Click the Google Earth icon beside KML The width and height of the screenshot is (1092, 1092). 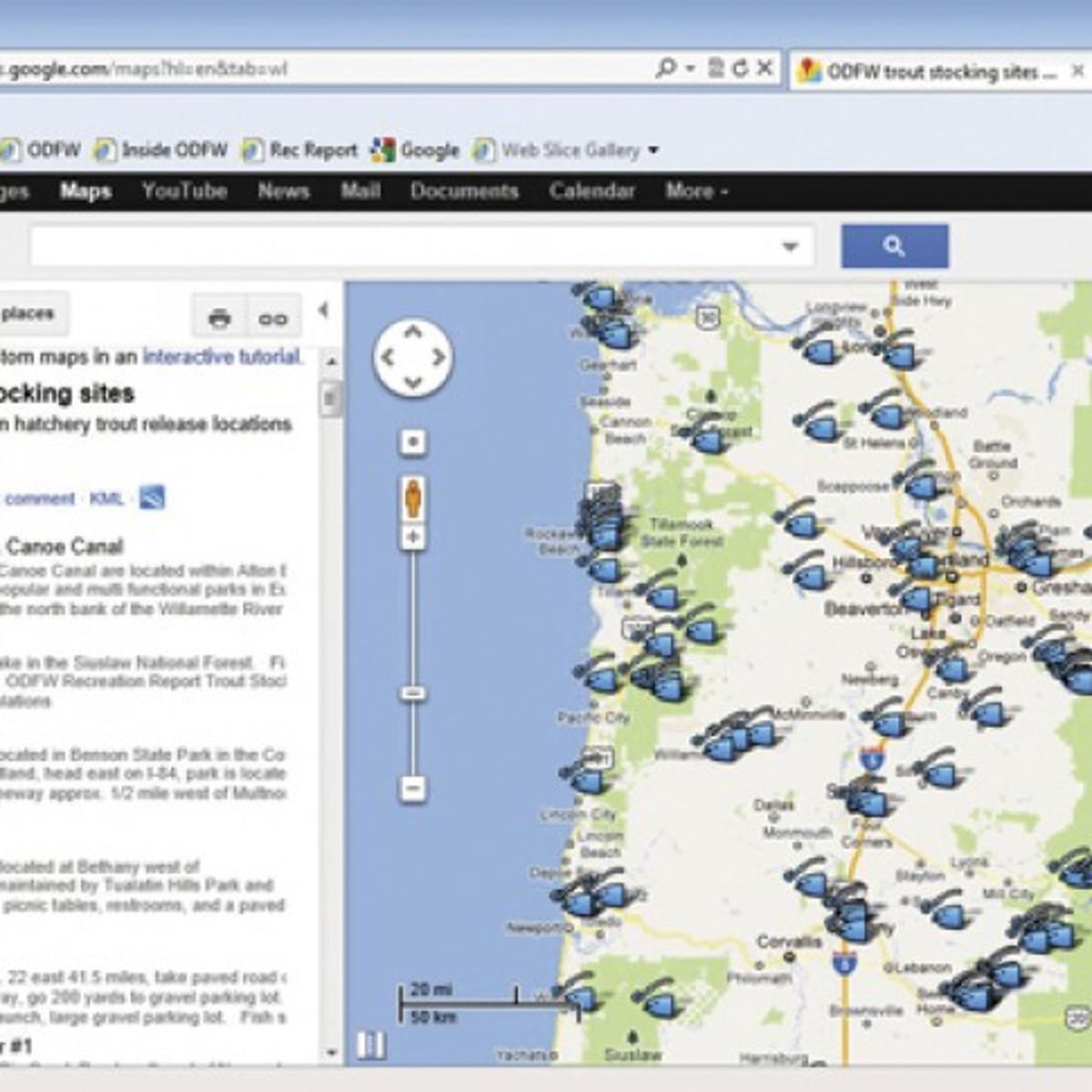pos(152,498)
